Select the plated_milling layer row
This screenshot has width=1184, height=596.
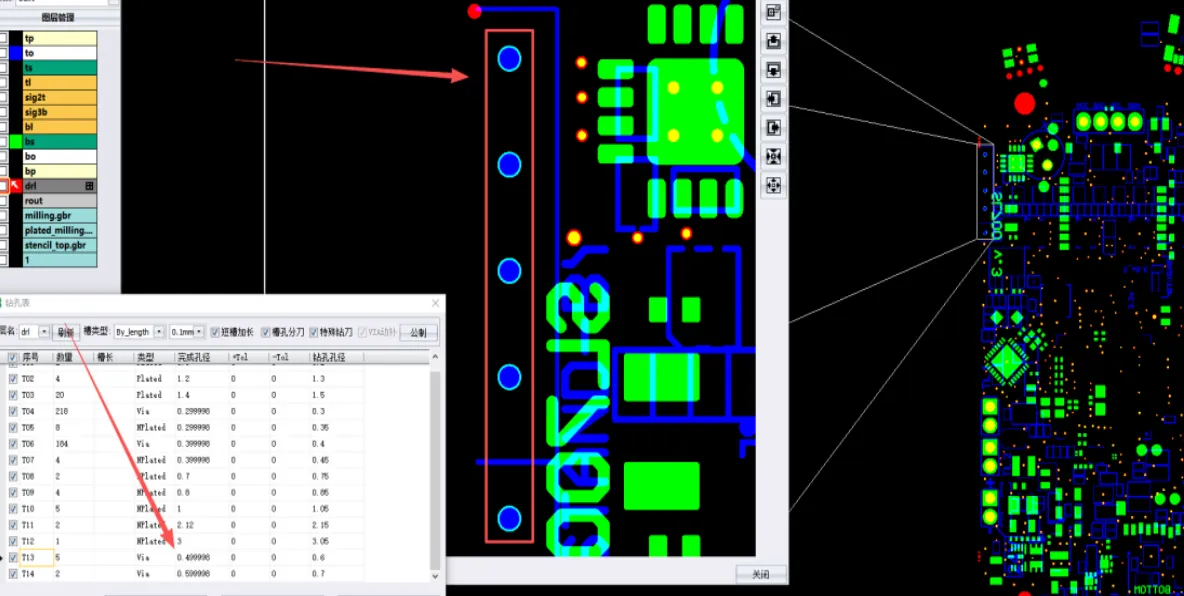tap(60, 230)
